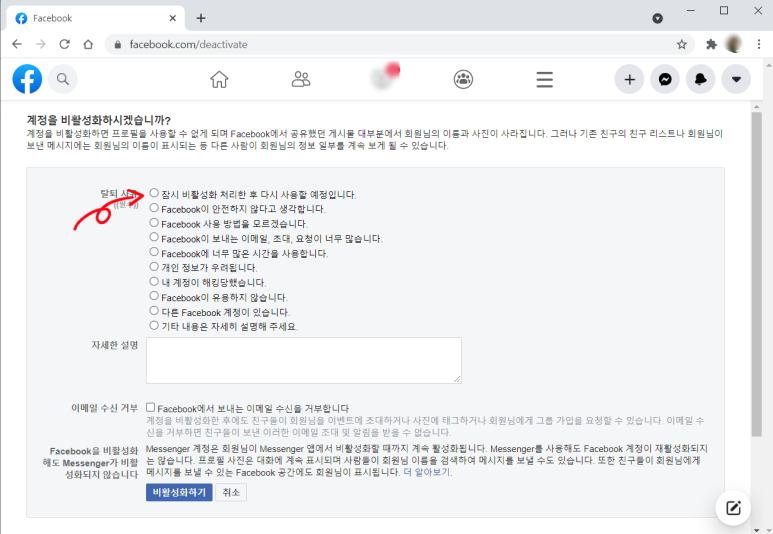Go back in the browser
This screenshot has height=534, width=773.
(17, 44)
